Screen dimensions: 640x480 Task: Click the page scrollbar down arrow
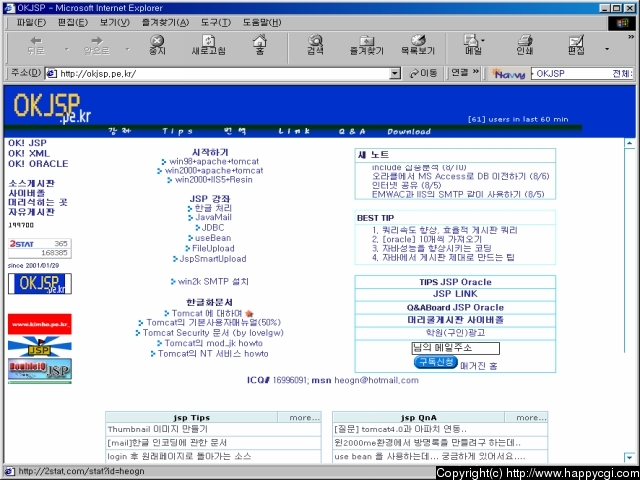pyautogui.click(x=629, y=458)
